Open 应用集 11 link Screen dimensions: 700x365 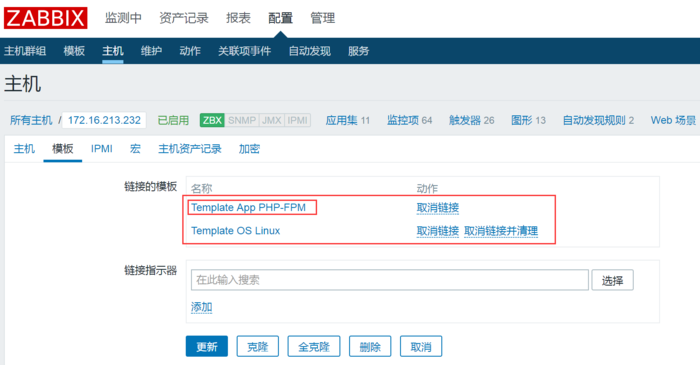point(348,120)
